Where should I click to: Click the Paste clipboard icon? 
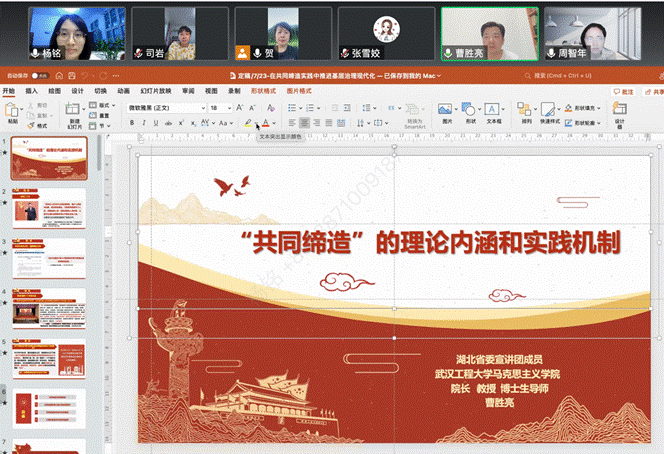coord(11,110)
